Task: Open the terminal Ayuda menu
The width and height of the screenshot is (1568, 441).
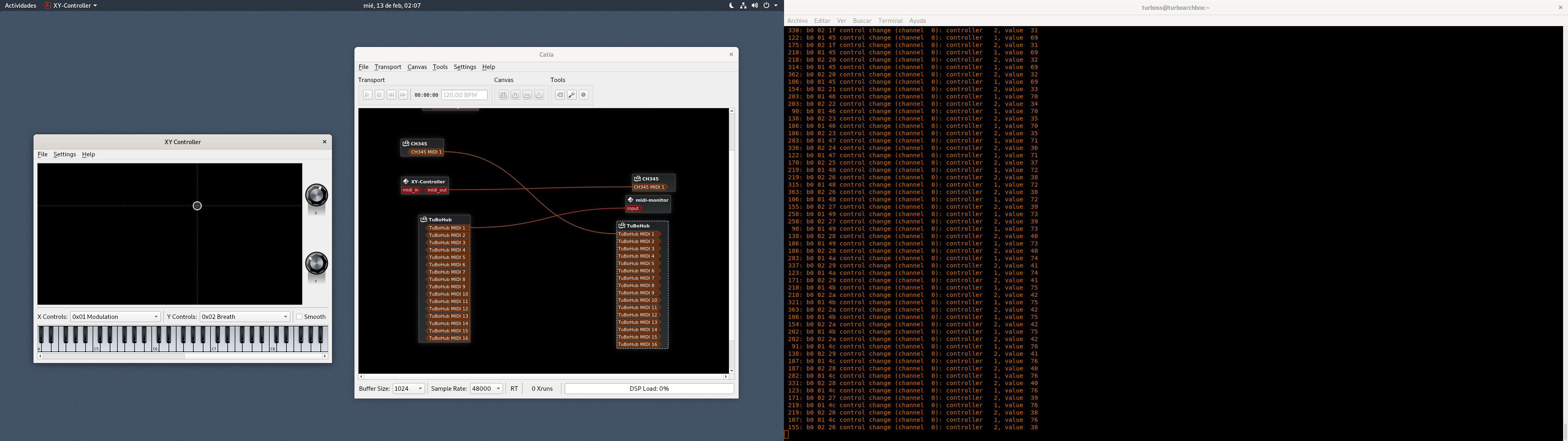Action: [917, 21]
